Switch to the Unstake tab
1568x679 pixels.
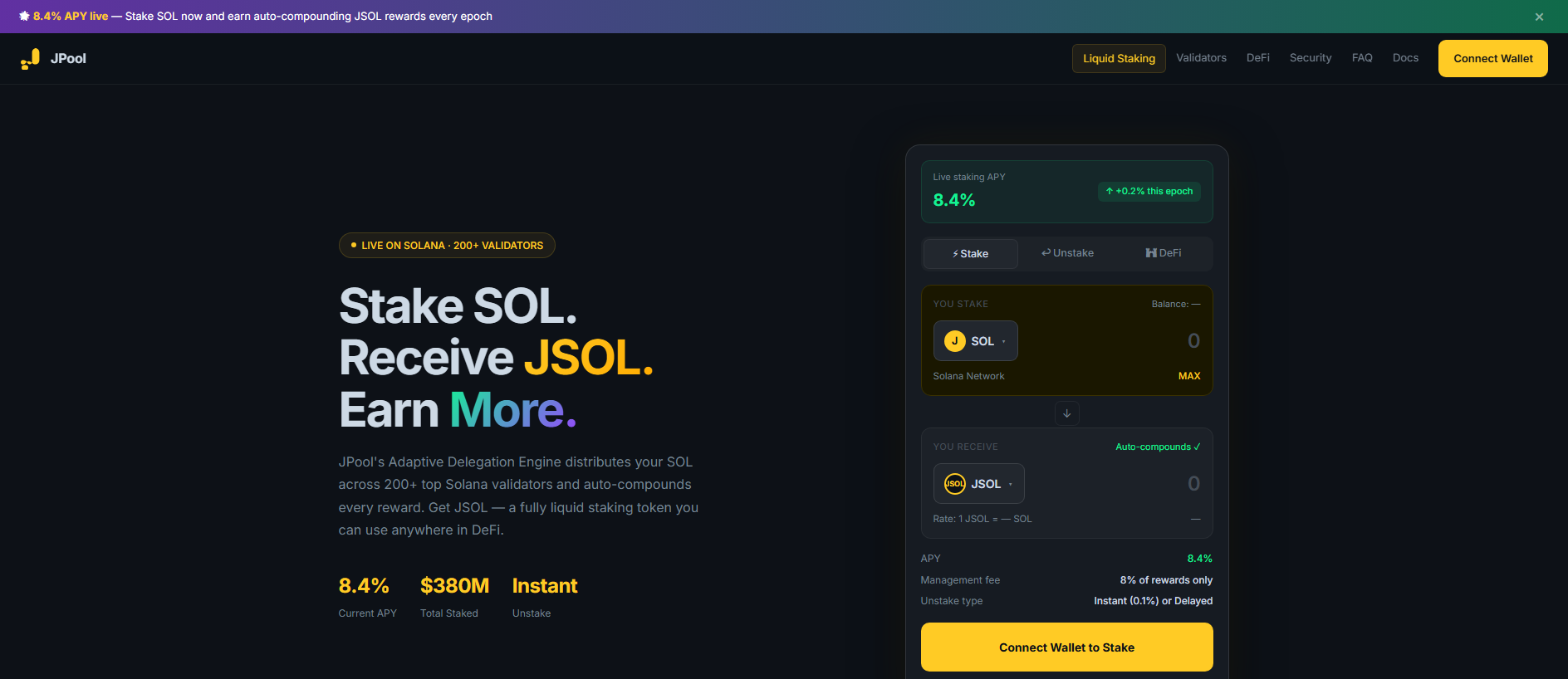pos(1067,253)
